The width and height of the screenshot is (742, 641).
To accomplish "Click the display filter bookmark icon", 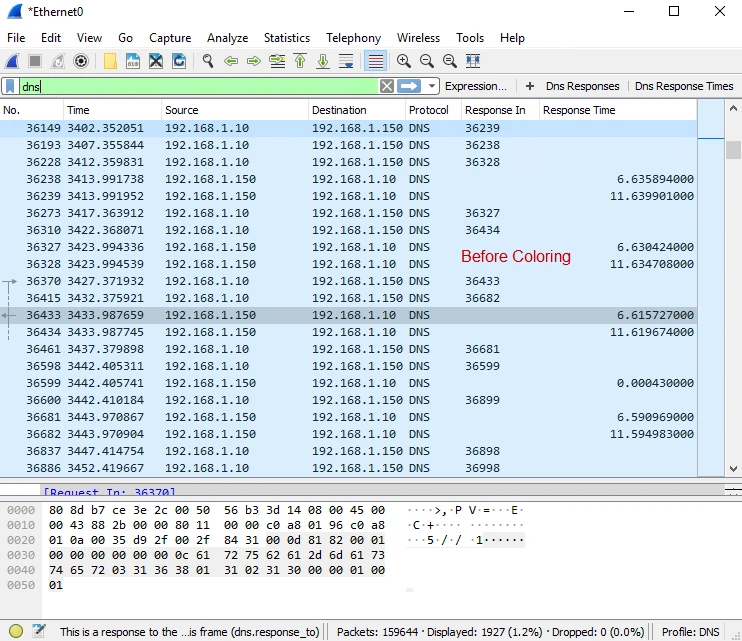I will (x=10, y=87).
